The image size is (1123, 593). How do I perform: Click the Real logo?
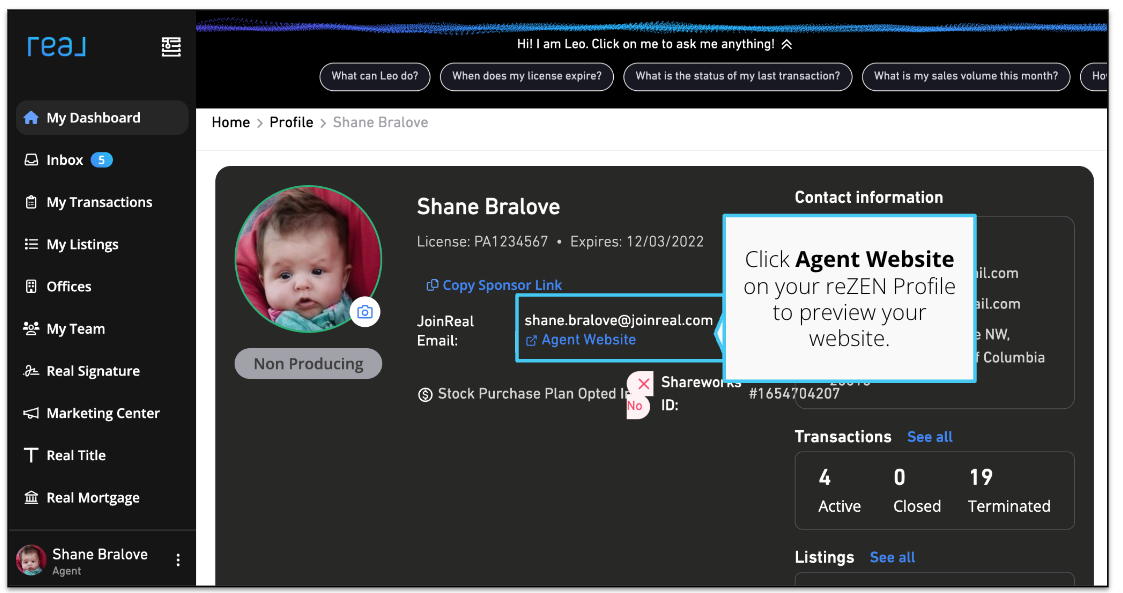coord(56,46)
